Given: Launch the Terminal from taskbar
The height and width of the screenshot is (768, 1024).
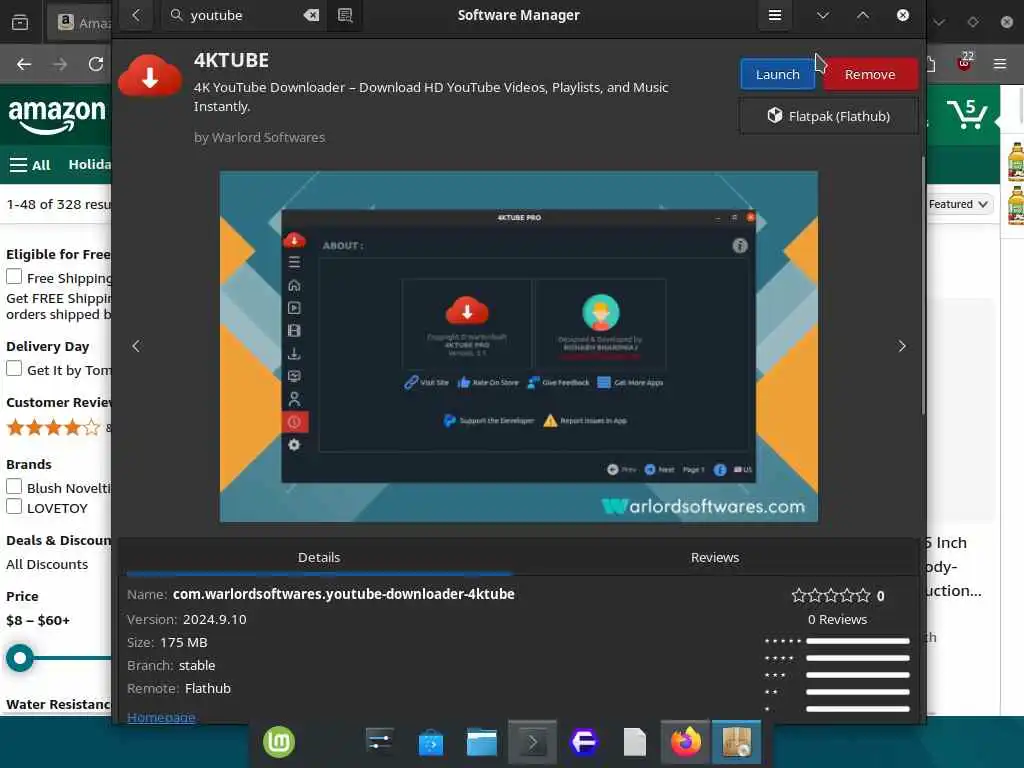Looking at the screenshot, I should coord(532,743).
